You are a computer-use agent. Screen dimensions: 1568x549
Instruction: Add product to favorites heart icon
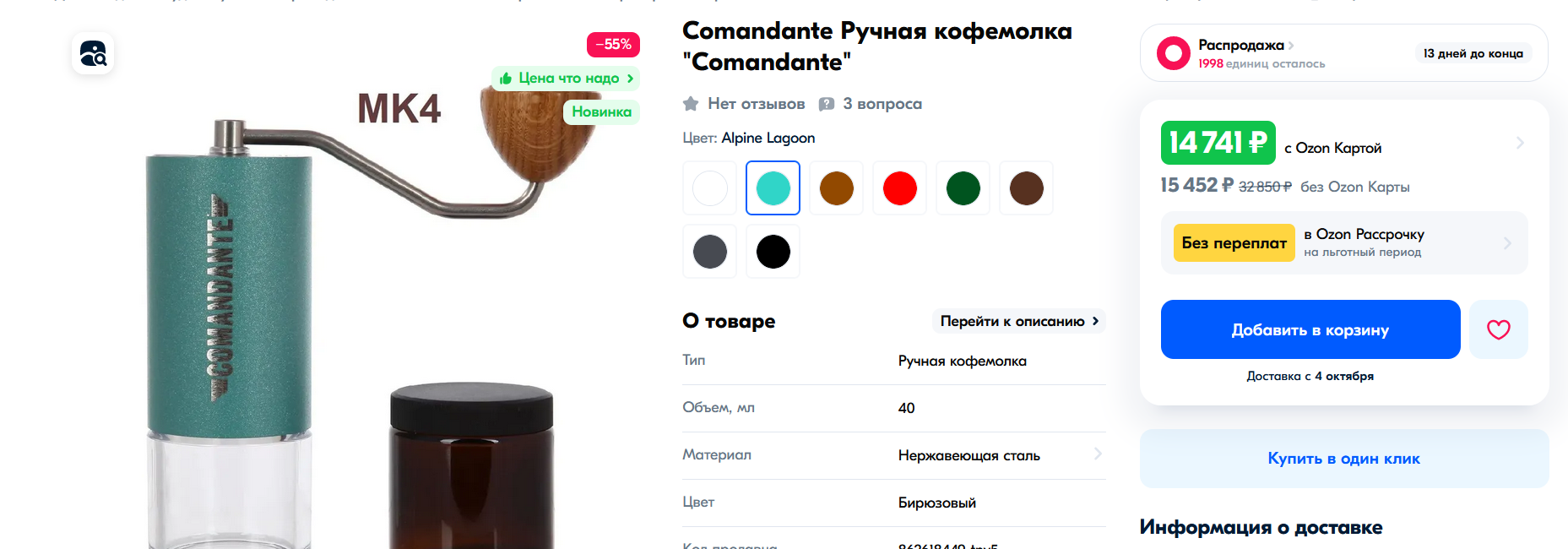coord(1498,329)
